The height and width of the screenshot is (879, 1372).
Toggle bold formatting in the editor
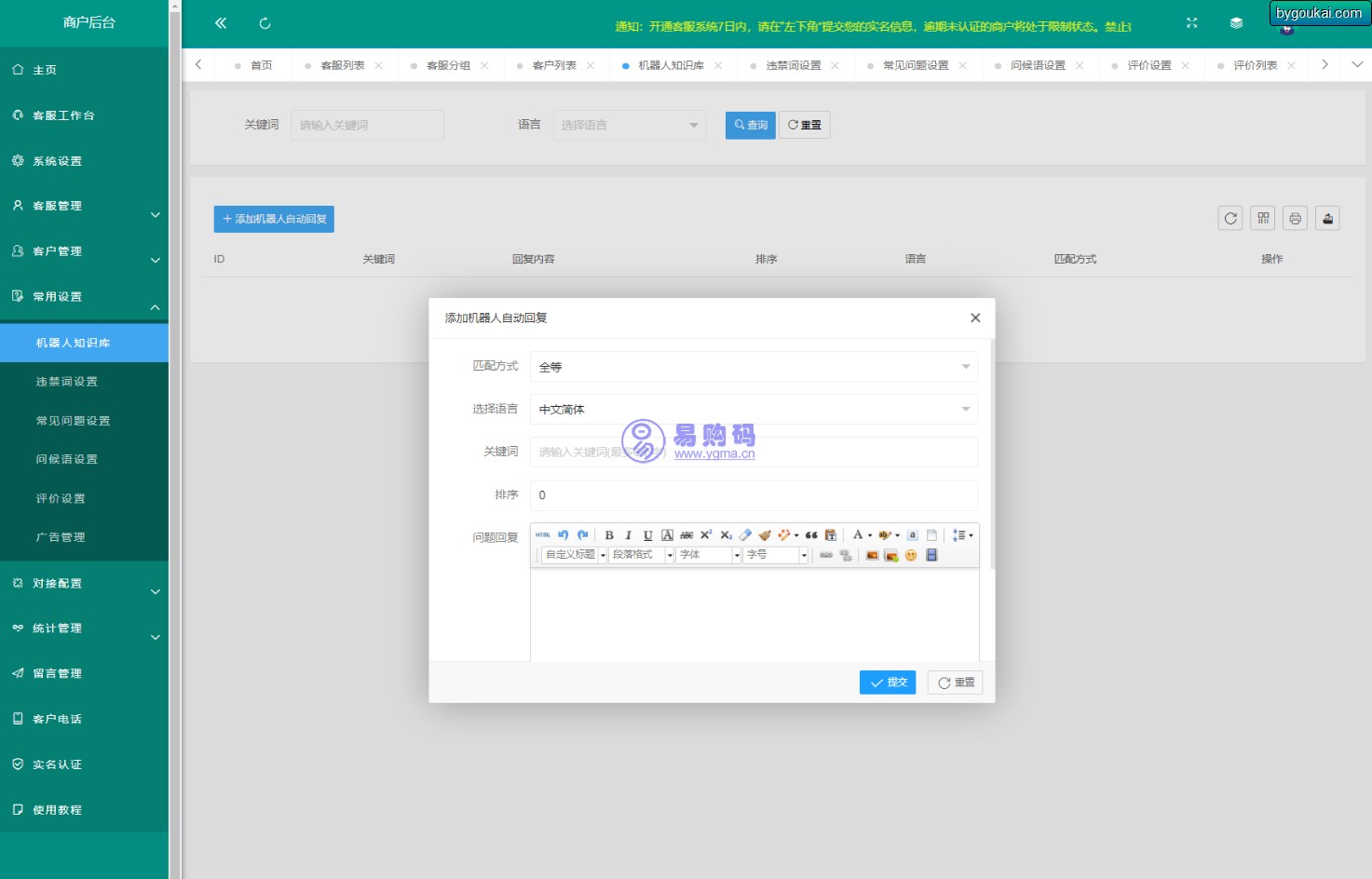pos(609,535)
